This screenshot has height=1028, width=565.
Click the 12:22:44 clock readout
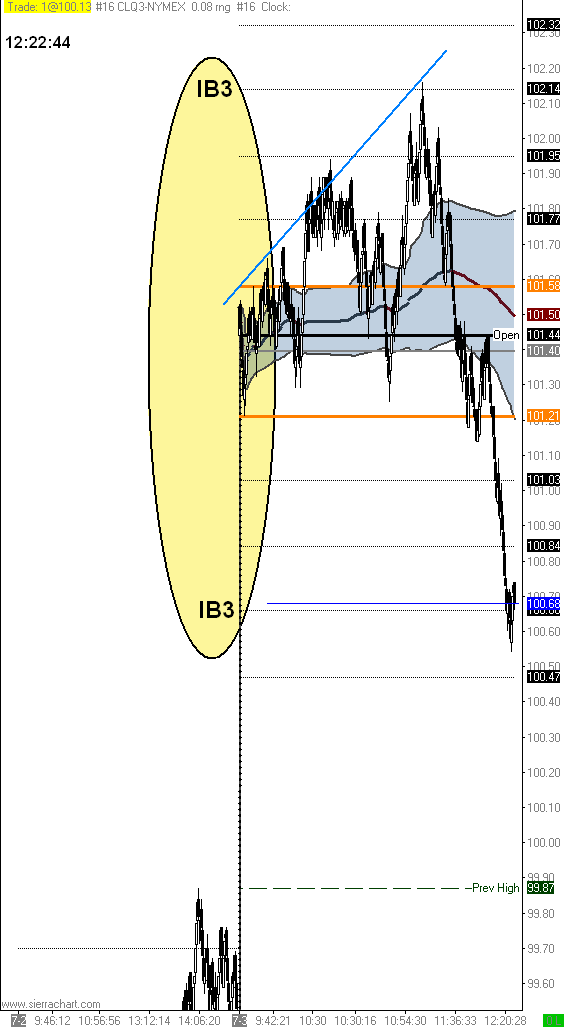pos(38,43)
